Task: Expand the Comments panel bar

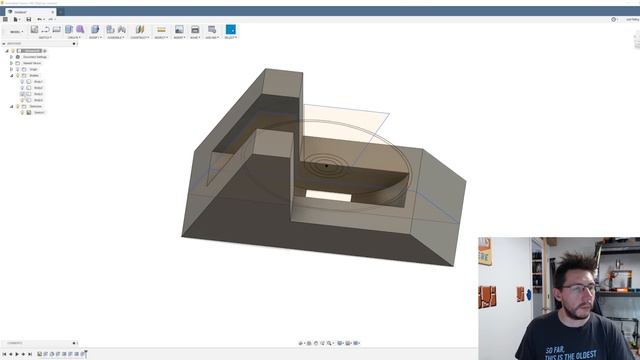Action: 39,343
